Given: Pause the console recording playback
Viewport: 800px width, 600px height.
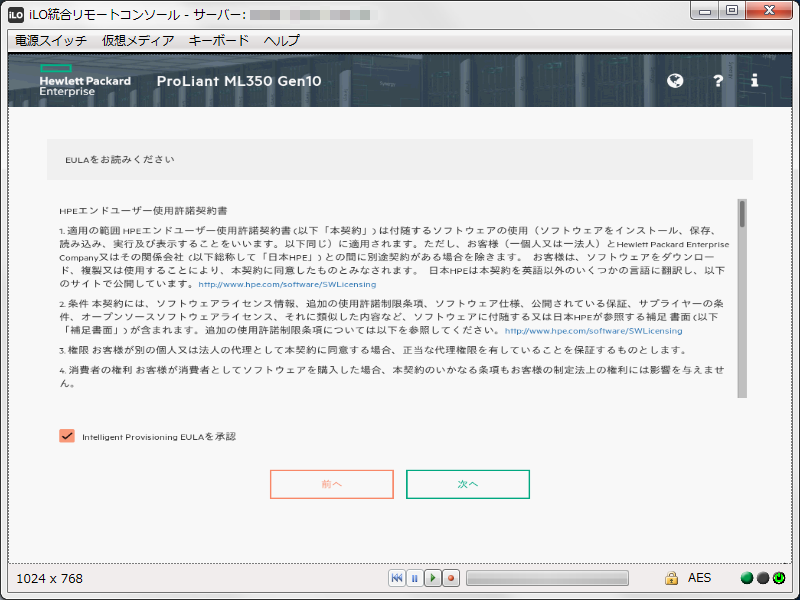Looking at the screenshot, I should [x=414, y=577].
